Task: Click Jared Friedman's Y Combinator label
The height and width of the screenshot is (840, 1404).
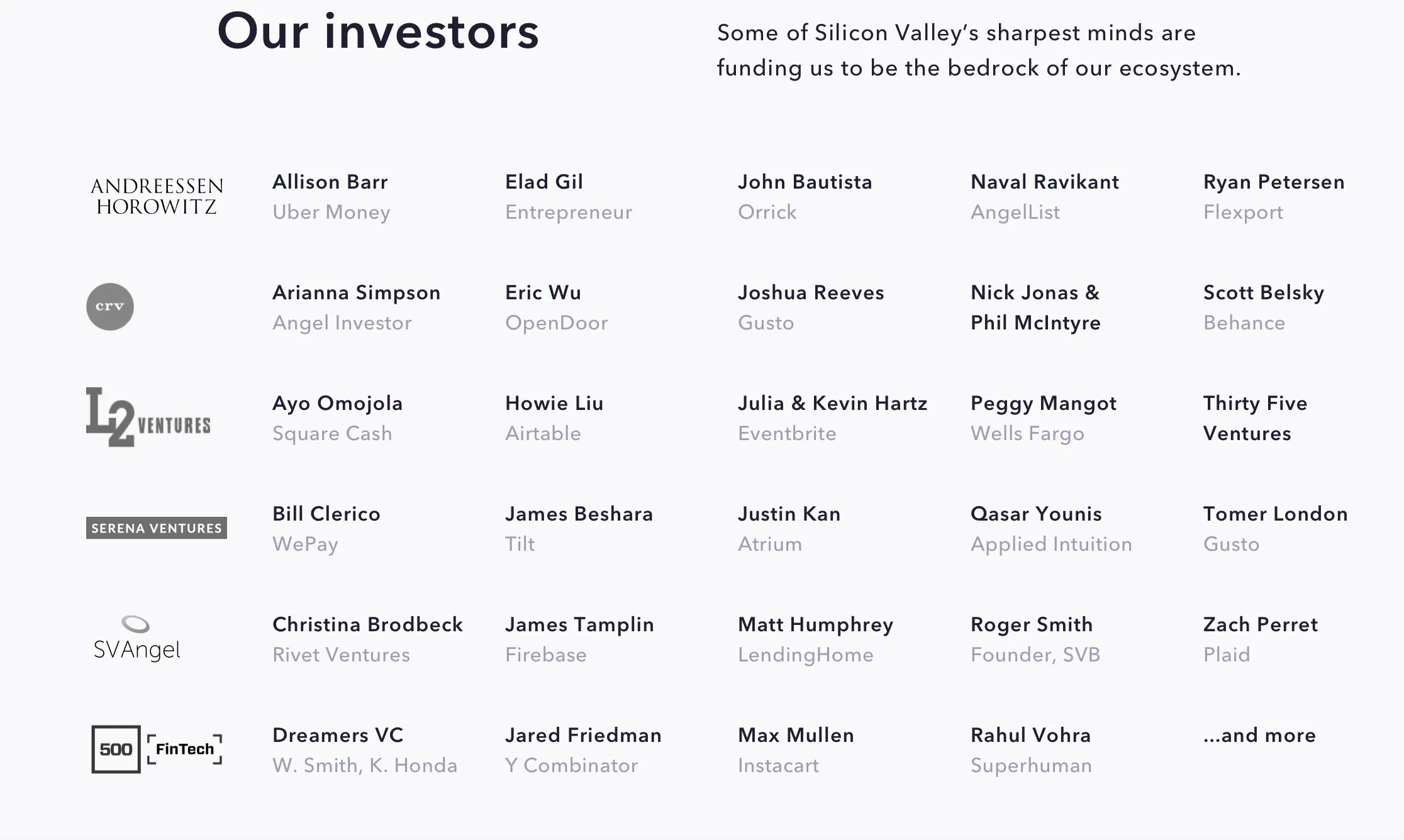Action: [x=572, y=765]
